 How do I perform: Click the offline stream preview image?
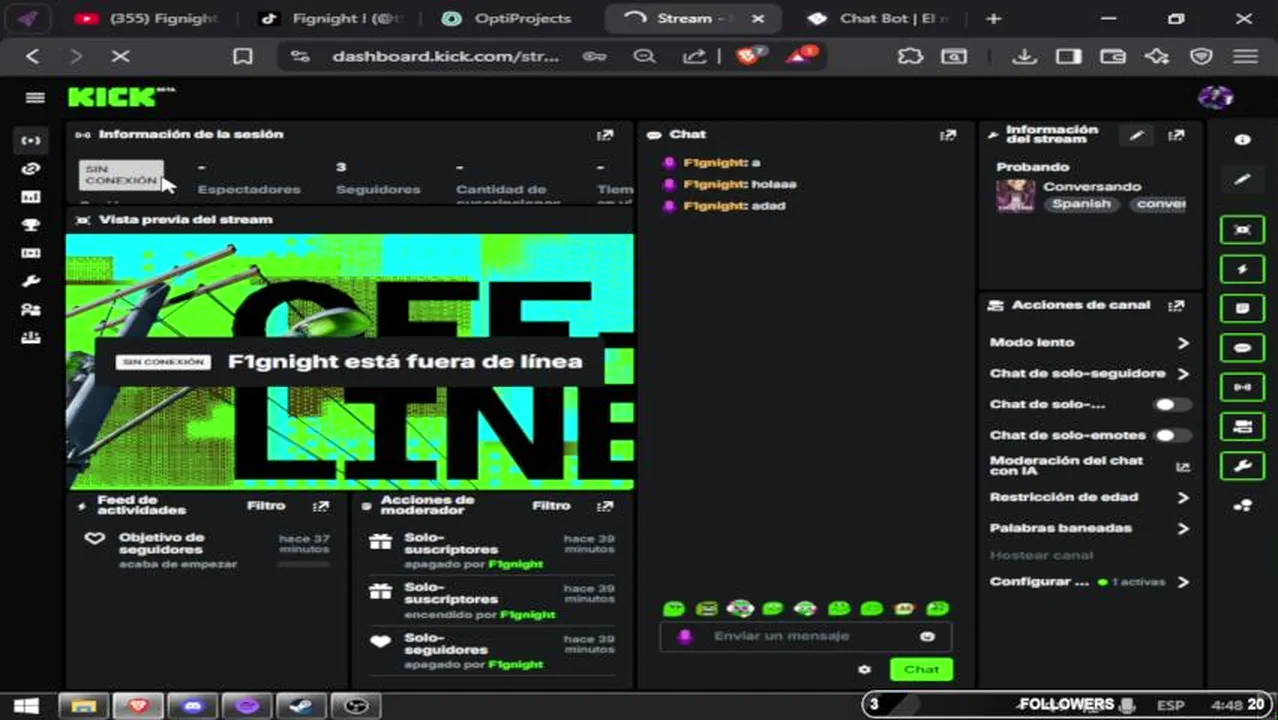tap(350, 362)
